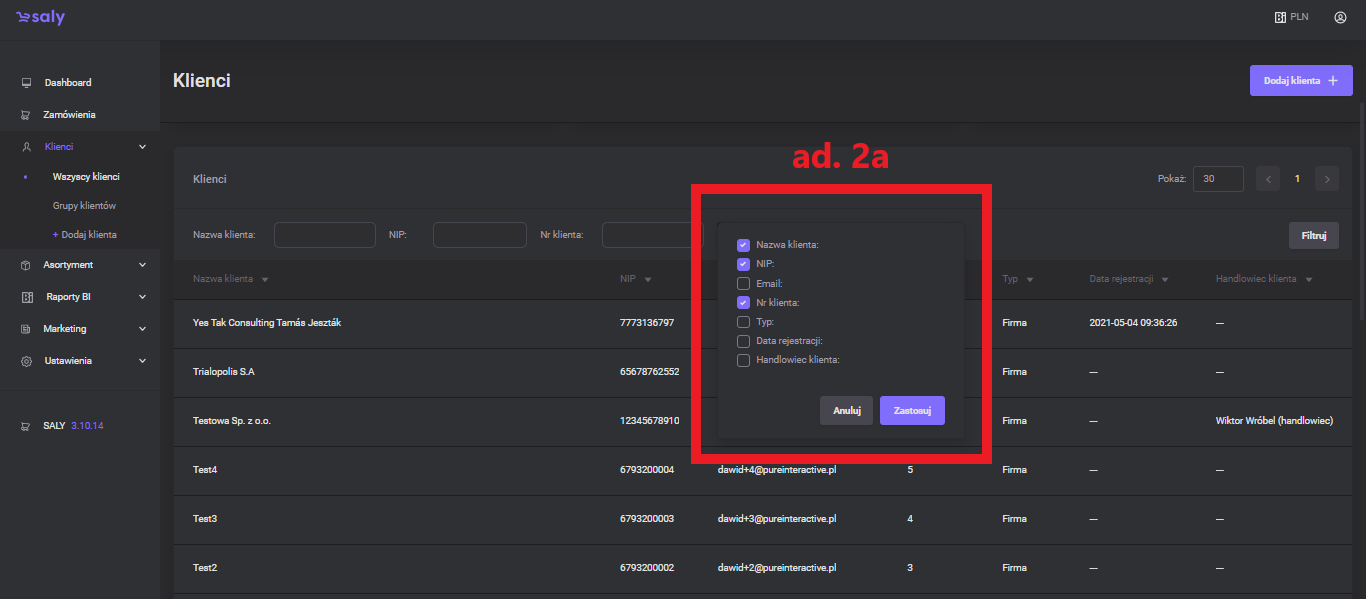The height and width of the screenshot is (599, 1366).
Task: Sort by NIP column arrow
Action: pos(648,280)
